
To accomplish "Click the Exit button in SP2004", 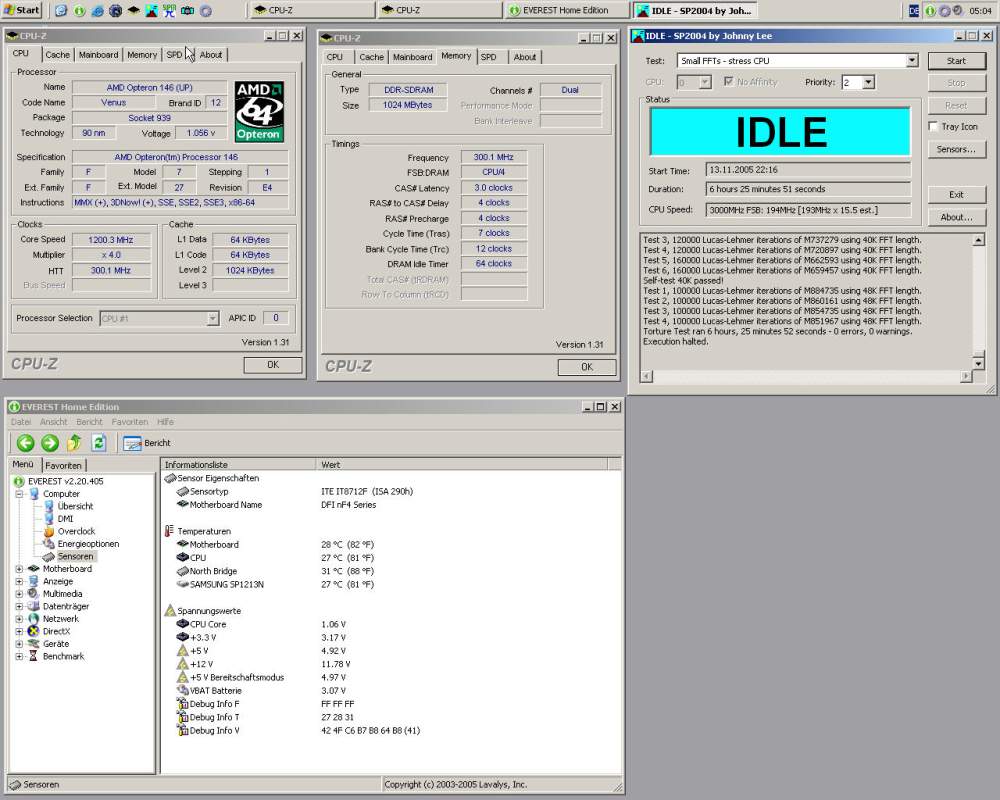I will (x=956, y=195).
